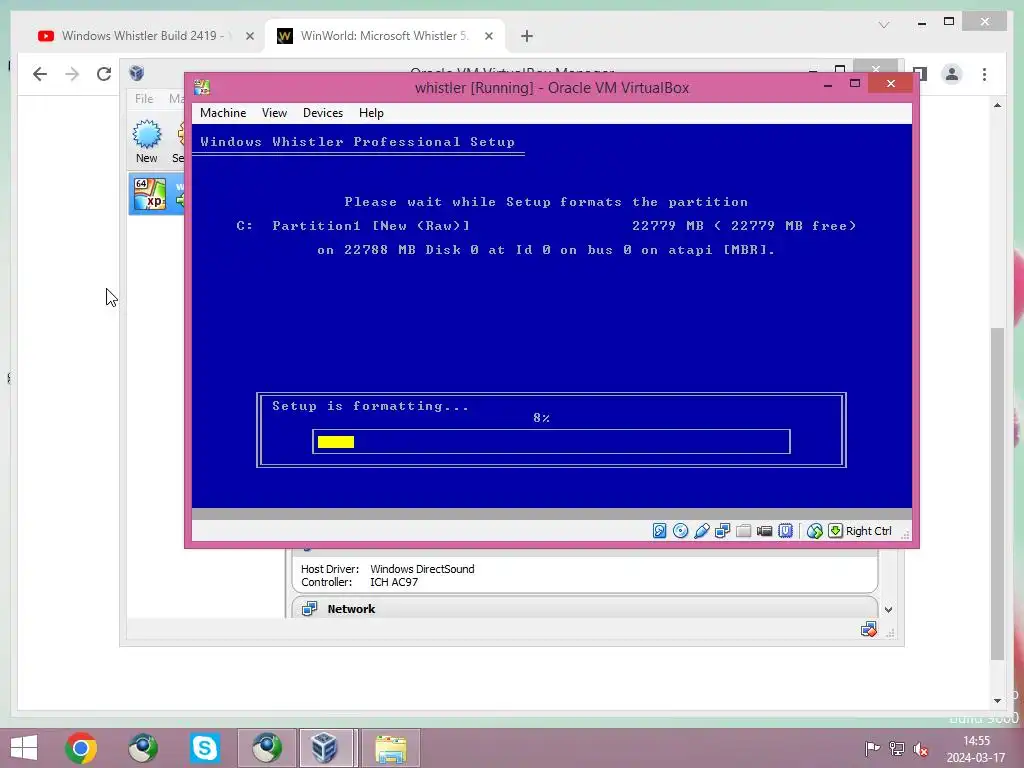This screenshot has width=1024, height=768.
Task: Open Google Chrome from the taskbar
Action: coord(81,748)
